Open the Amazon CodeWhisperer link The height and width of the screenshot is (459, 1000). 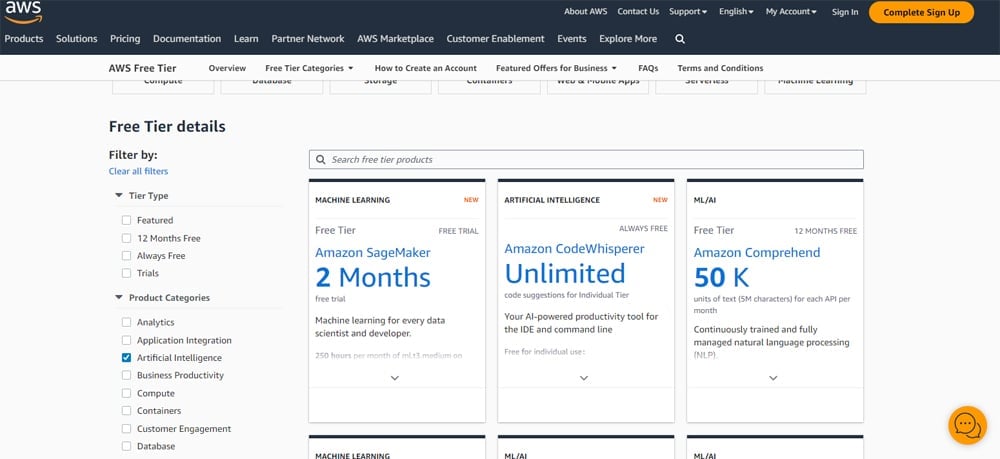coord(575,249)
